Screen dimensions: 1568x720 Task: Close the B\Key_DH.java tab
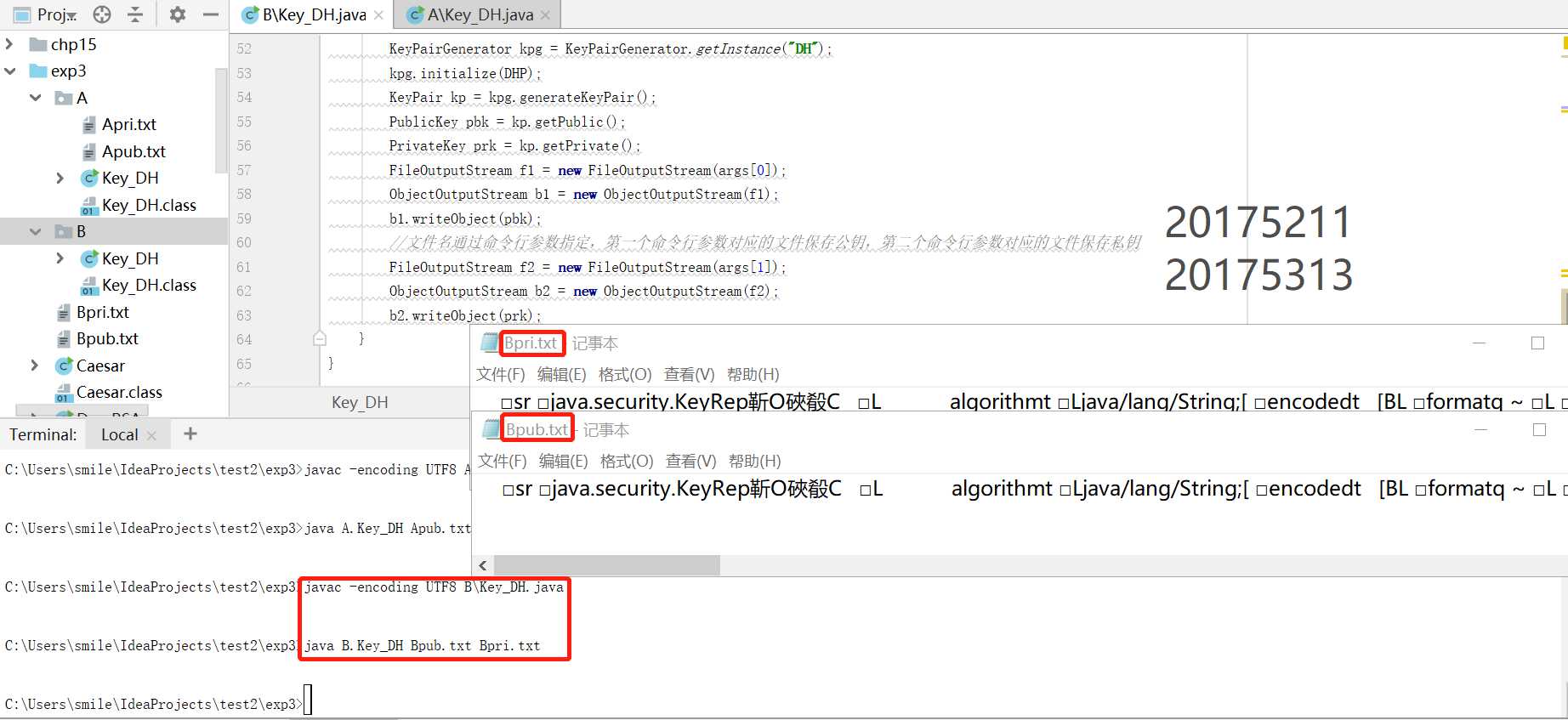point(378,15)
